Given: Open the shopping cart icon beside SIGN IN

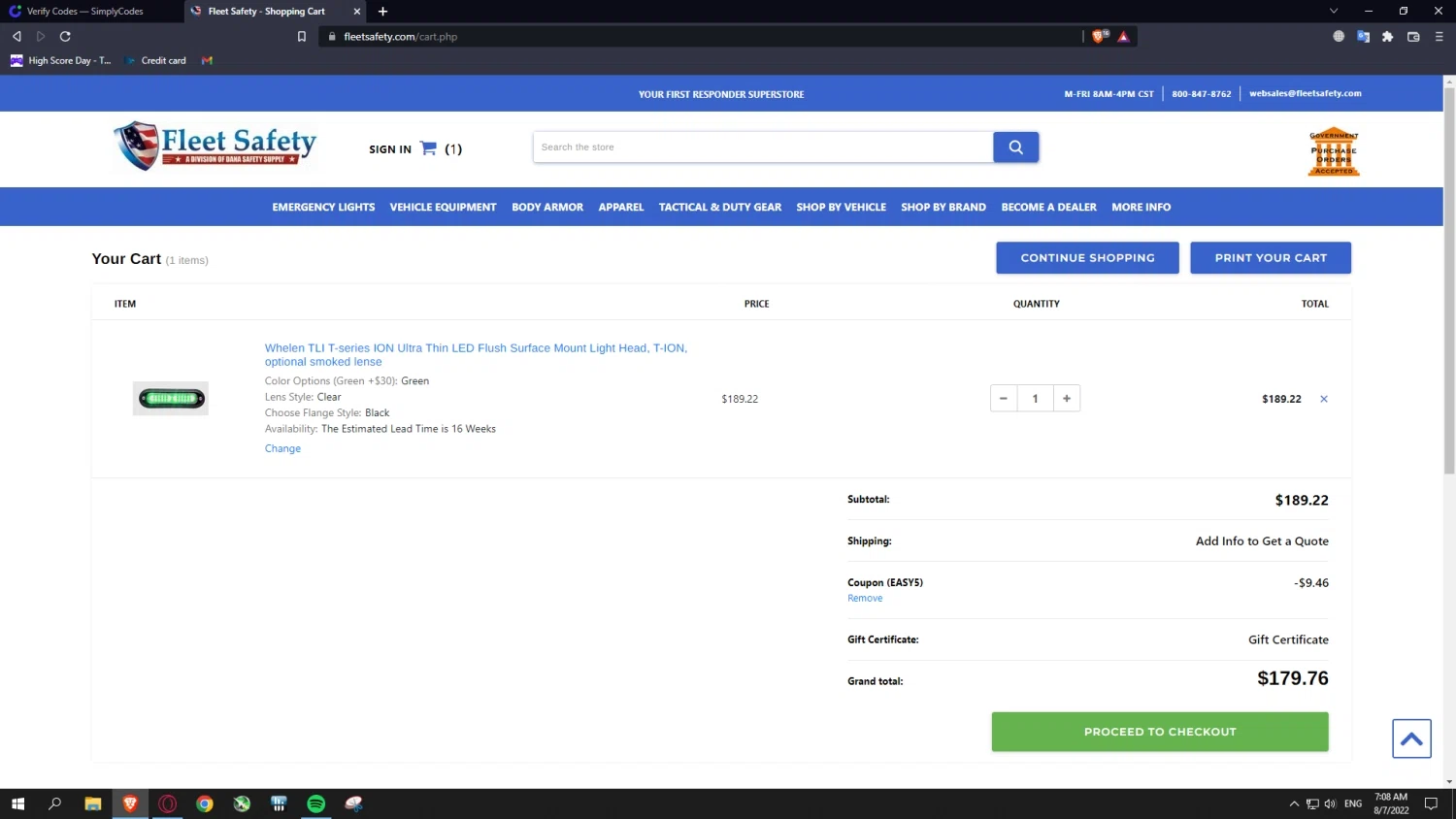Looking at the screenshot, I should point(428,148).
